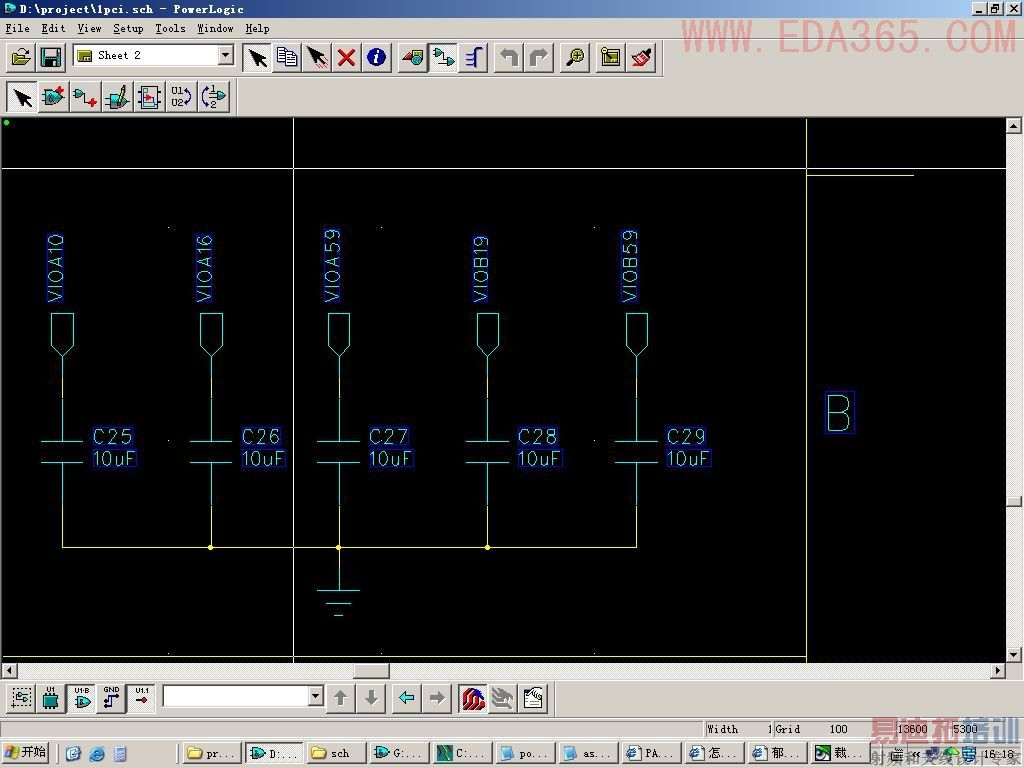Click the Hierarchy component block icon

tap(150, 97)
